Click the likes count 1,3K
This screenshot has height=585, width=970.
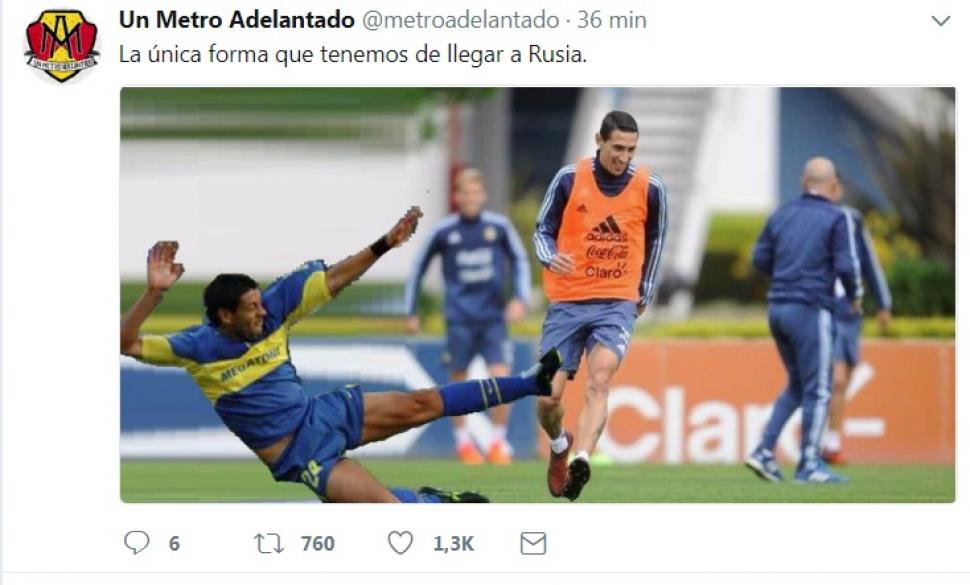[453, 544]
